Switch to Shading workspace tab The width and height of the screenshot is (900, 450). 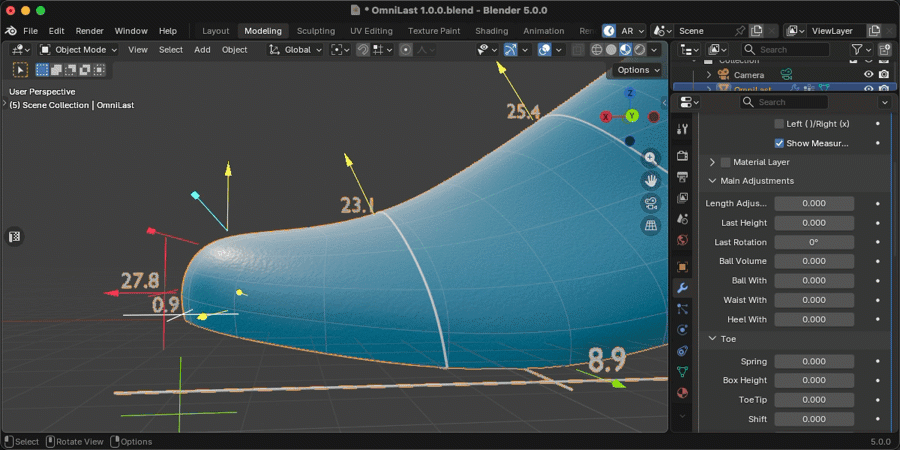click(491, 31)
